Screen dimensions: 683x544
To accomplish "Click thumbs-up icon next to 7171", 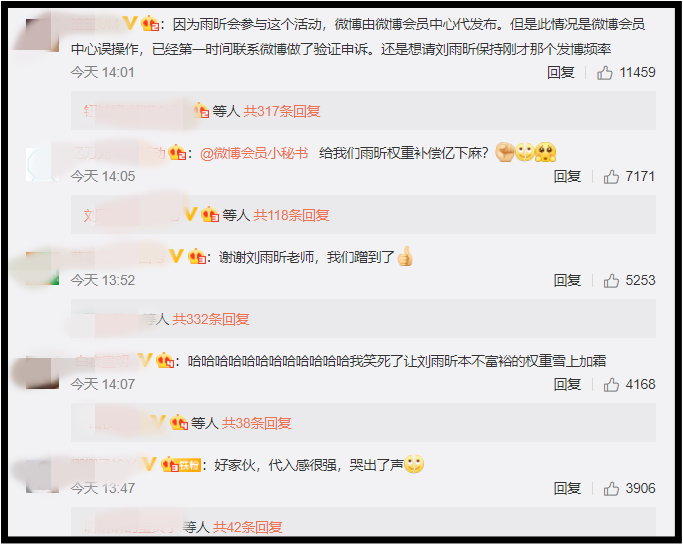I will click(x=611, y=176).
